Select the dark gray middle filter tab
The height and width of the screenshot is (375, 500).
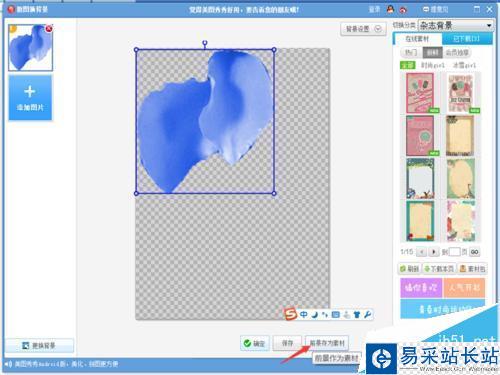[432, 52]
